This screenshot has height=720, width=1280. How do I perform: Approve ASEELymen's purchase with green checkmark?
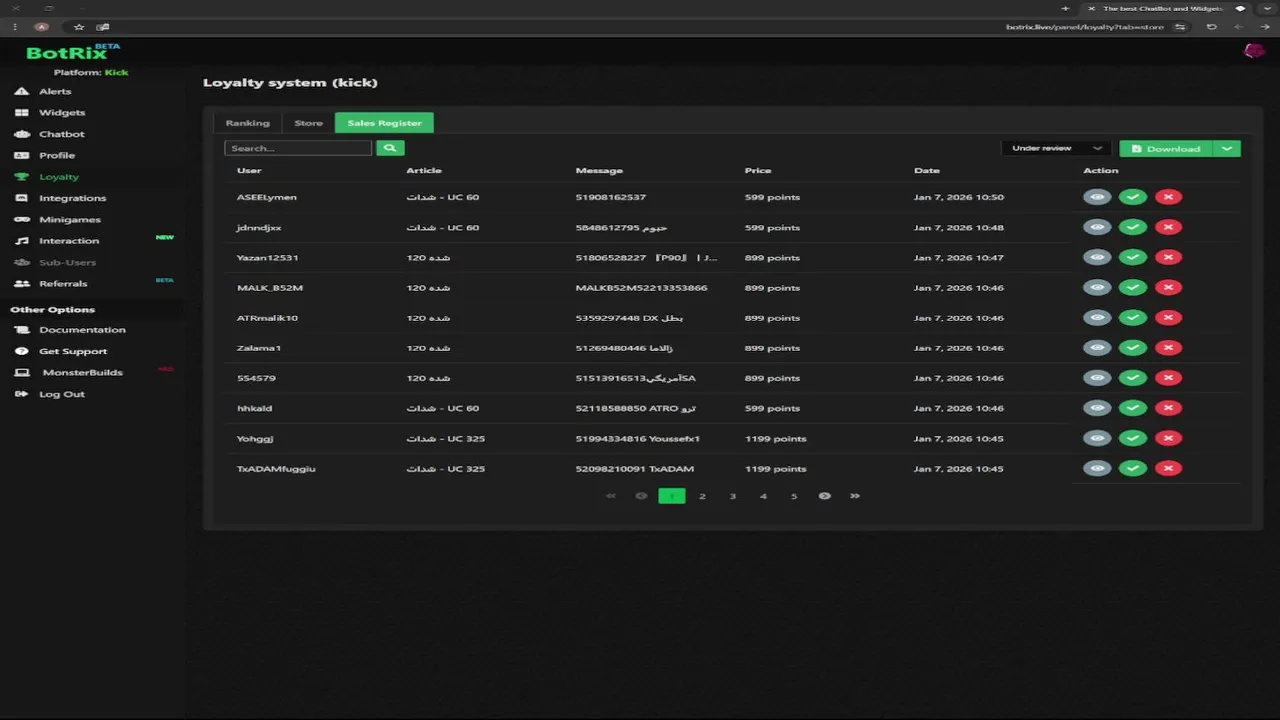click(1133, 197)
